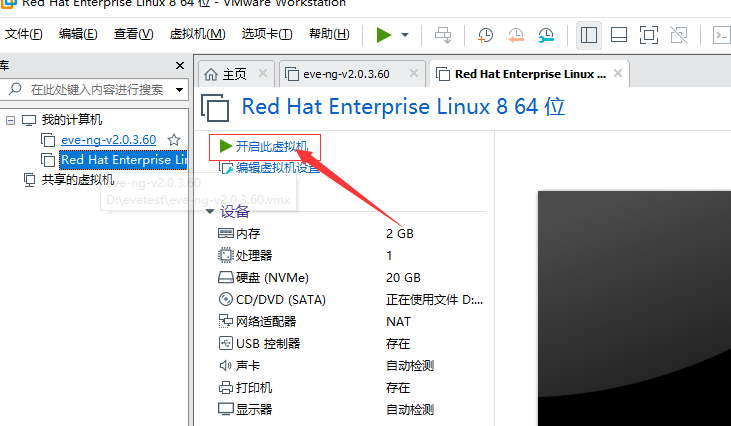
Task: Click the 显示器 monitor icon
Action: [x=226, y=409]
